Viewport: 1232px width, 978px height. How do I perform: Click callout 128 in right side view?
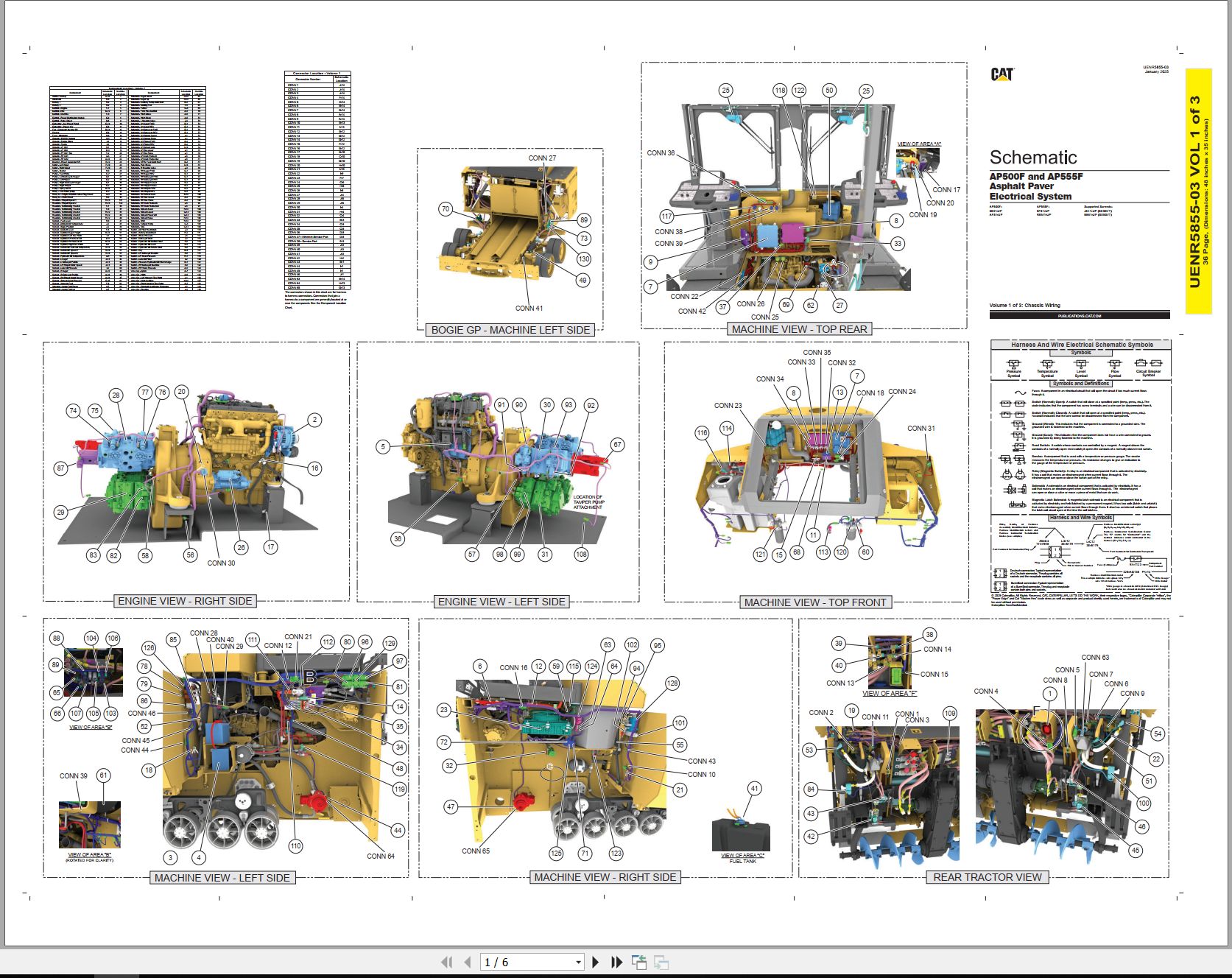672,683
